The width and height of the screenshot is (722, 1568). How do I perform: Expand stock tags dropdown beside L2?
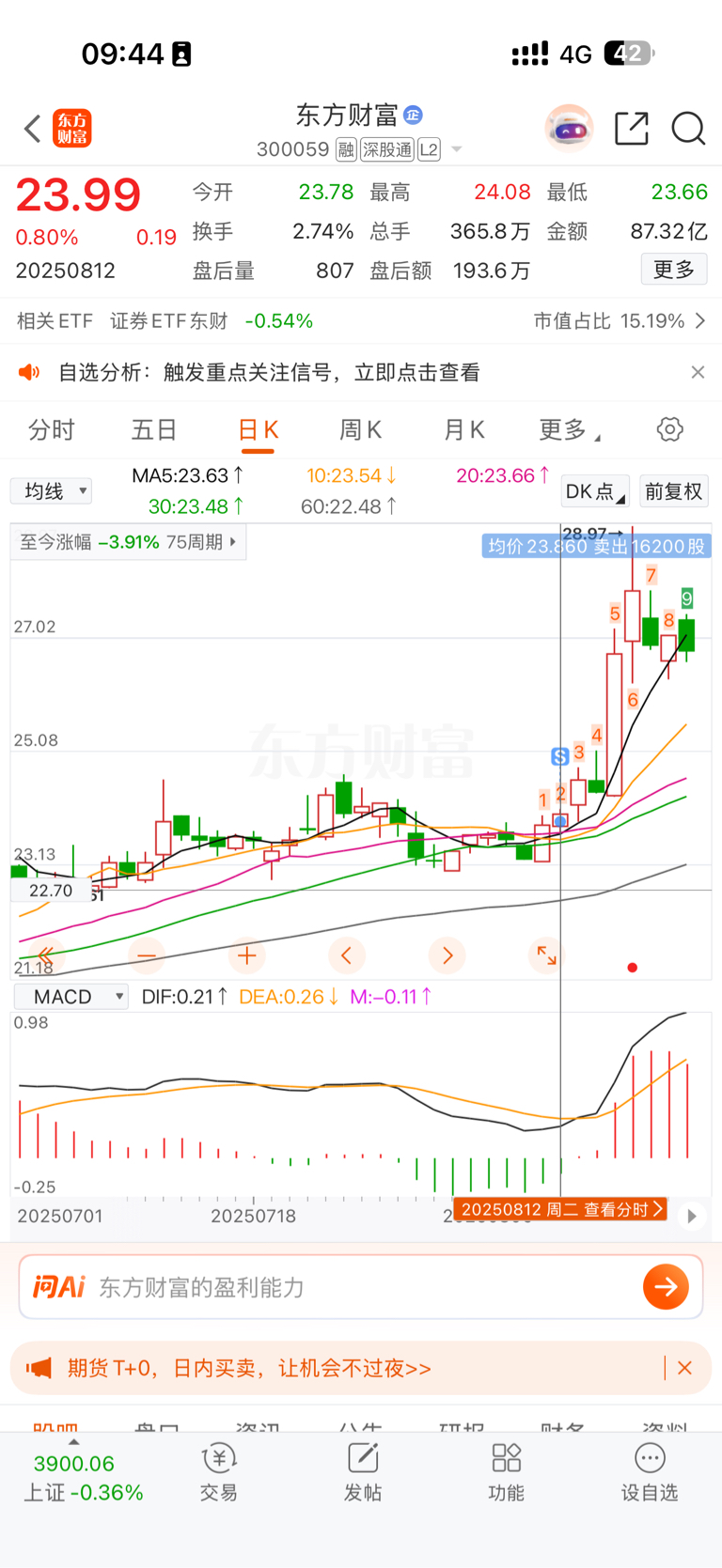click(457, 149)
